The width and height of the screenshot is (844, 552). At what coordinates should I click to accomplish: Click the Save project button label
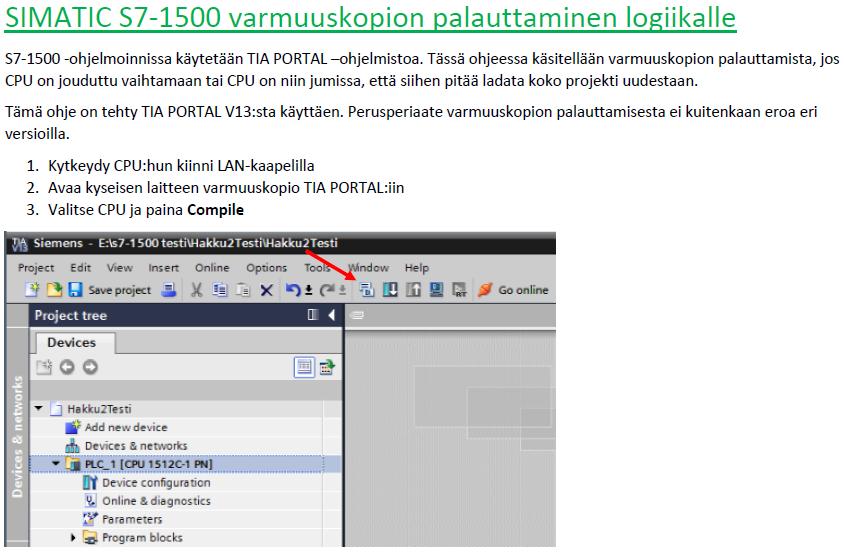(119, 290)
